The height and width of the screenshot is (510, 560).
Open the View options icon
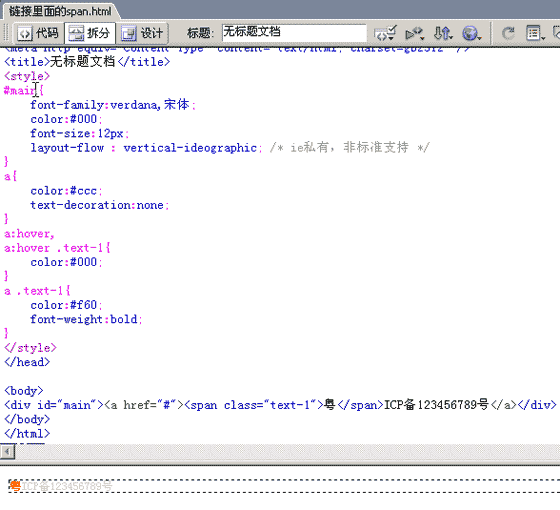pyautogui.click(x=535, y=34)
